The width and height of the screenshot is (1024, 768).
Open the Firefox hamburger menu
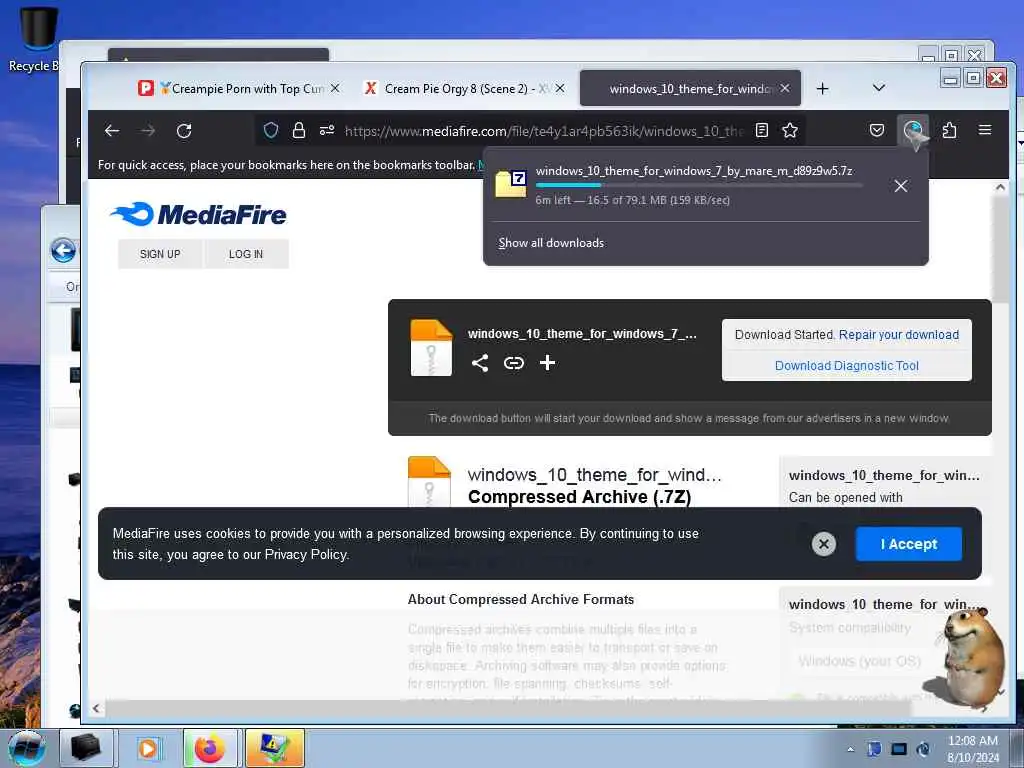(x=985, y=130)
